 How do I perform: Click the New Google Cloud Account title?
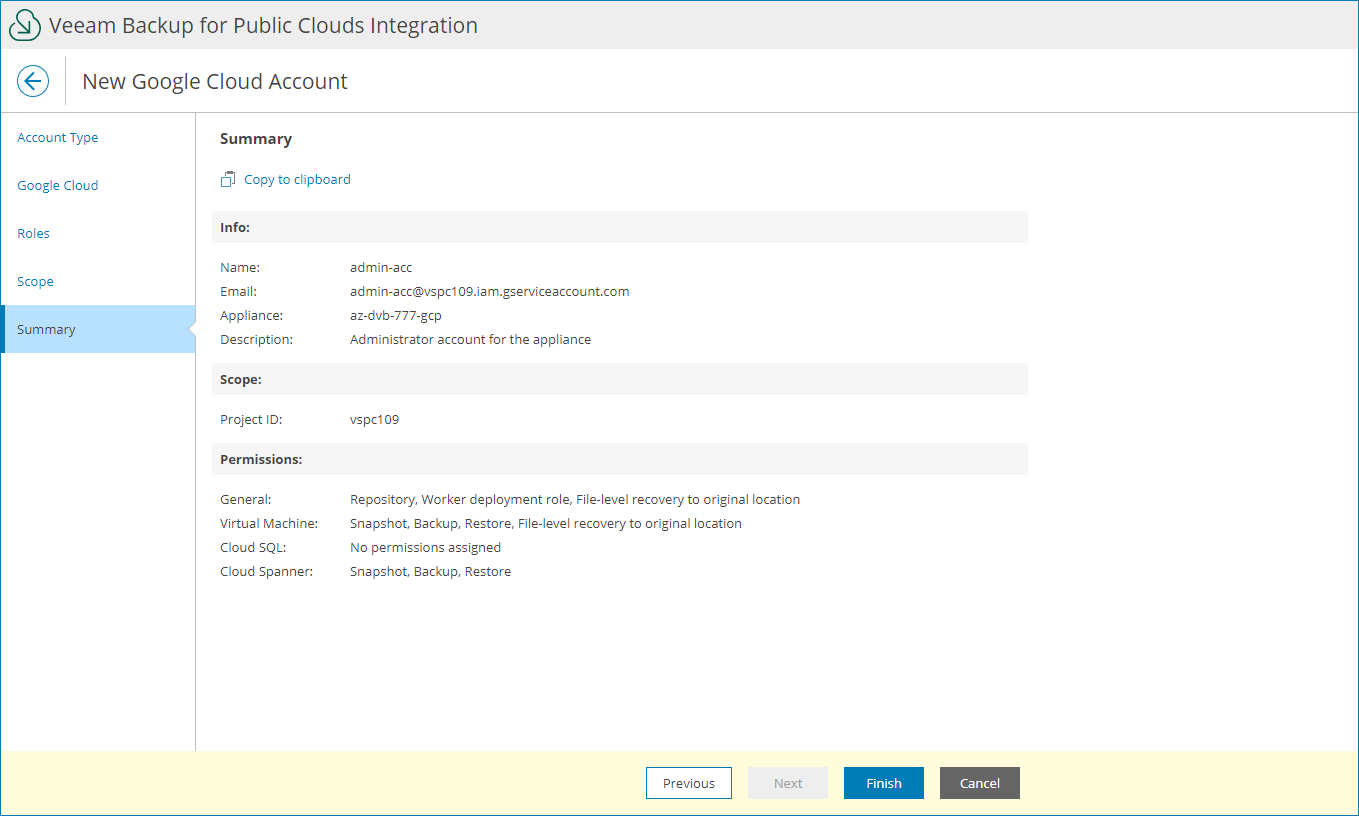coord(215,82)
